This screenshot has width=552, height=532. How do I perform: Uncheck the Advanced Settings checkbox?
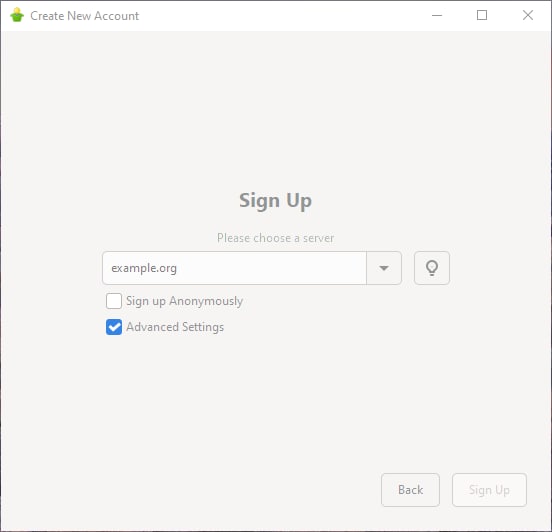(114, 327)
